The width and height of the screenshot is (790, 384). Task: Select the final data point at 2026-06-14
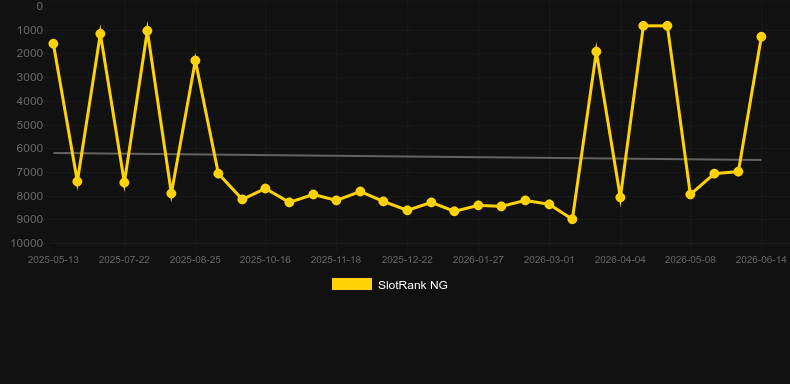[x=761, y=37]
